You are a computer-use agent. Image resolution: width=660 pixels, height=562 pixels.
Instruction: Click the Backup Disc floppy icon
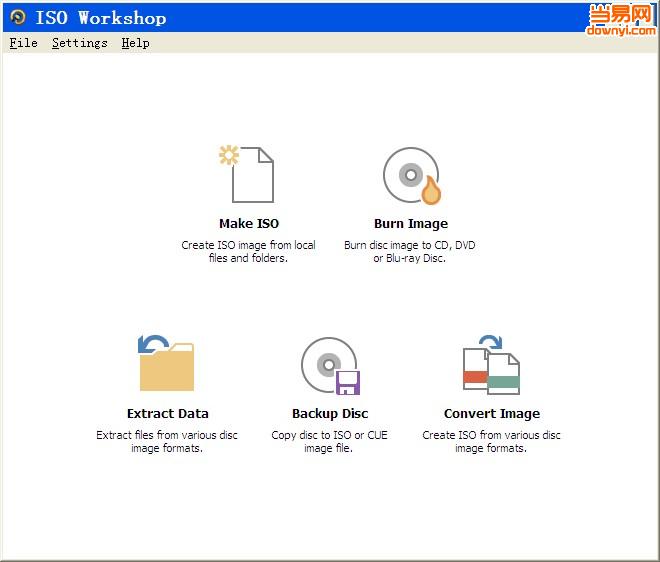pos(331,366)
